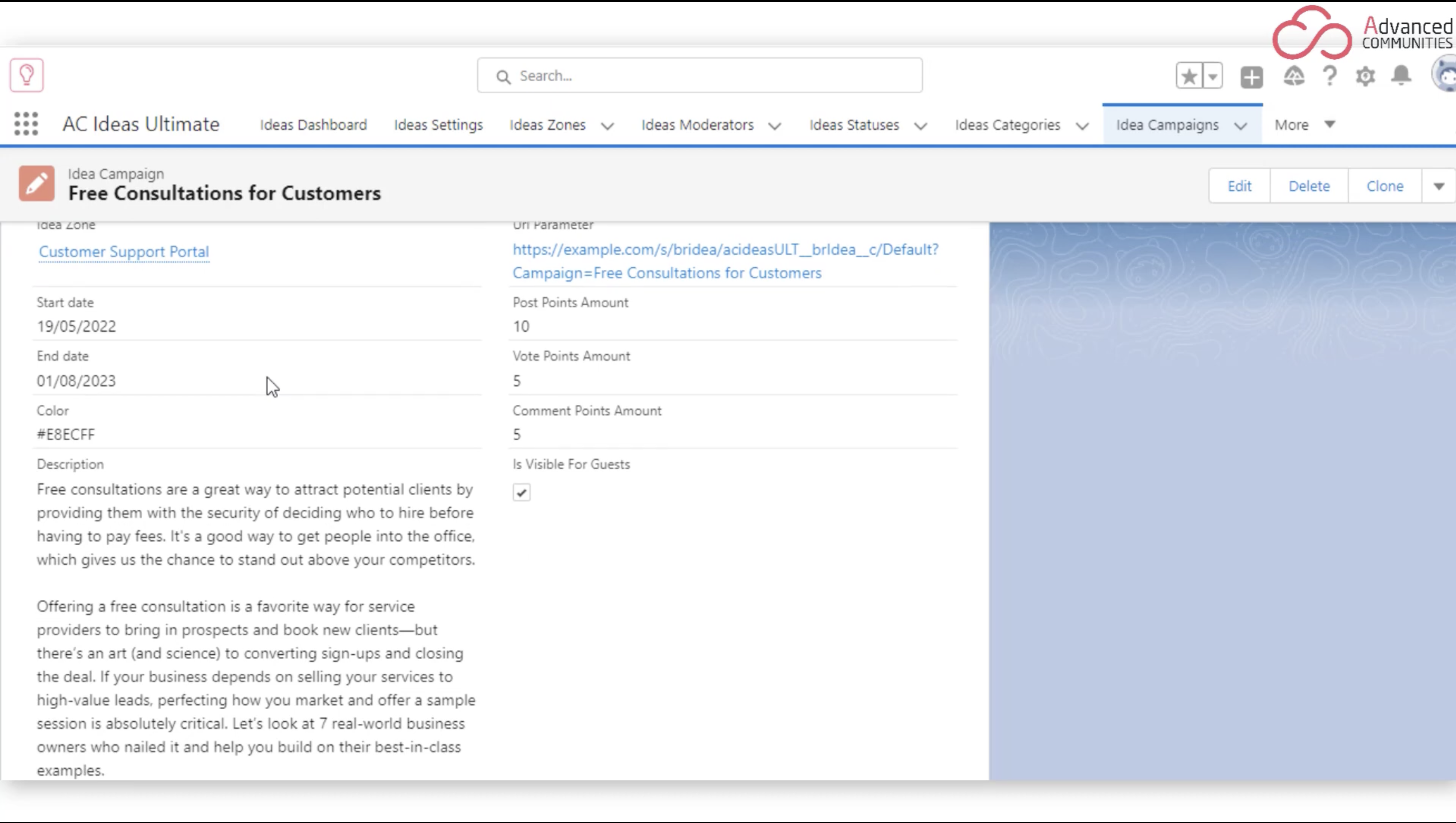Click the AC Ideas Ultimate app name

click(x=141, y=124)
